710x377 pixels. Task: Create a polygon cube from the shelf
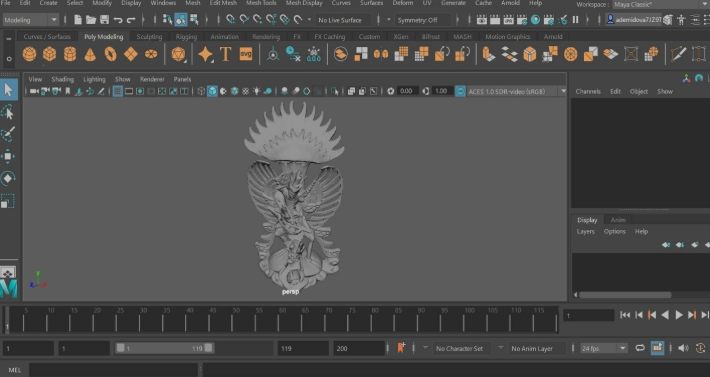49,54
